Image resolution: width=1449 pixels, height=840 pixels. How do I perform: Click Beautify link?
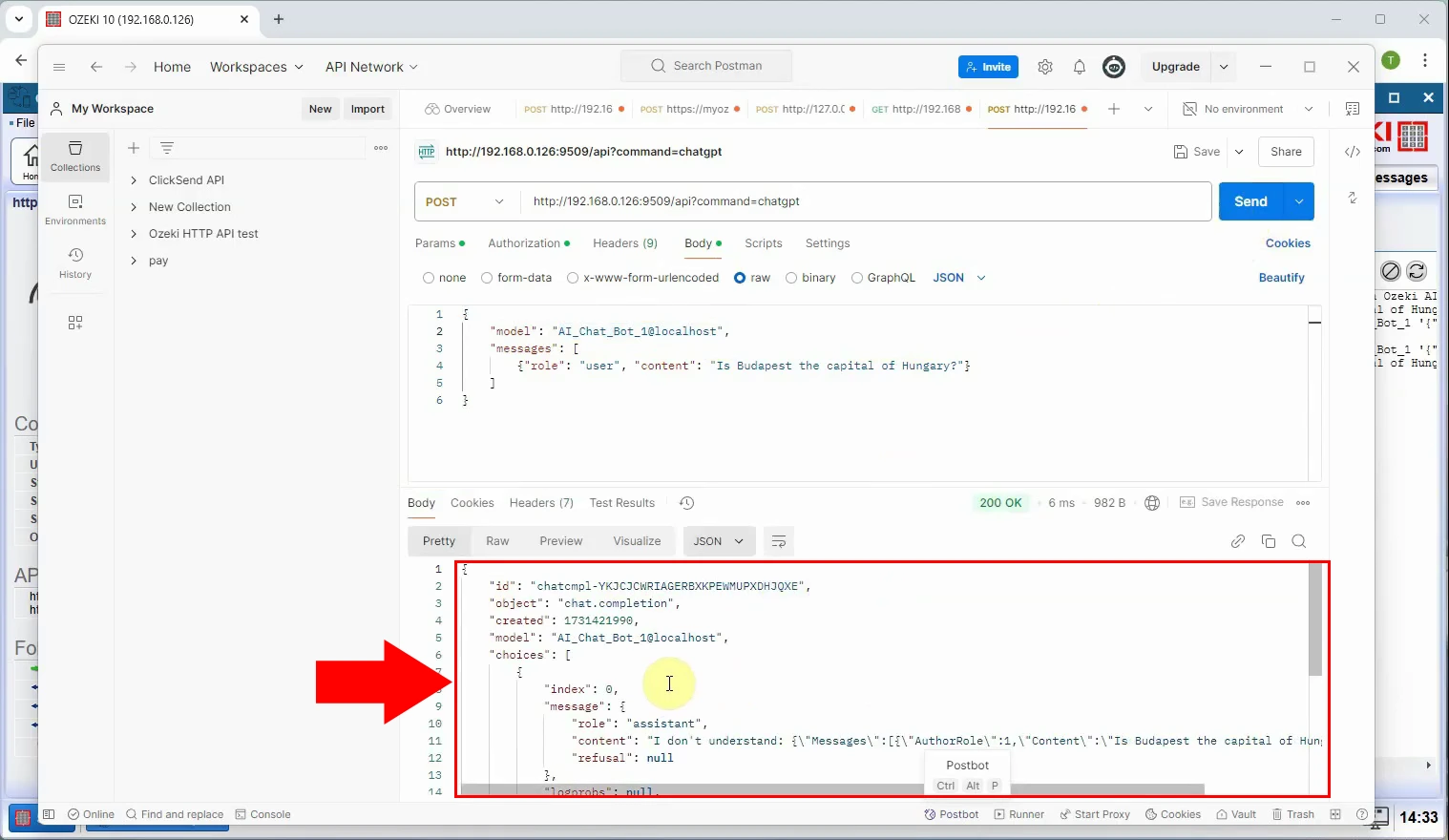click(x=1281, y=278)
